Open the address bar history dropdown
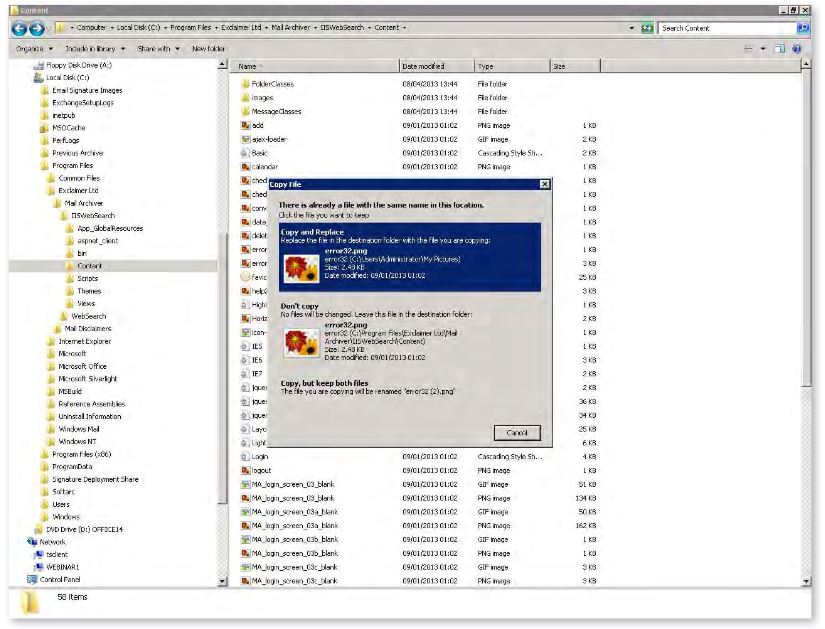Image resolution: width=825 pixels, height=629 pixels. pyautogui.click(x=632, y=28)
